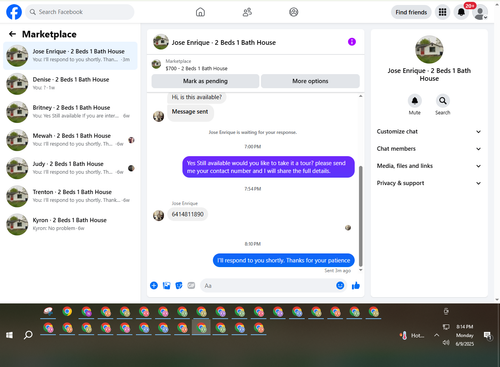The image size is (500, 367).
Task: Click chat scroll down arrow
Action: (x=360, y=270)
